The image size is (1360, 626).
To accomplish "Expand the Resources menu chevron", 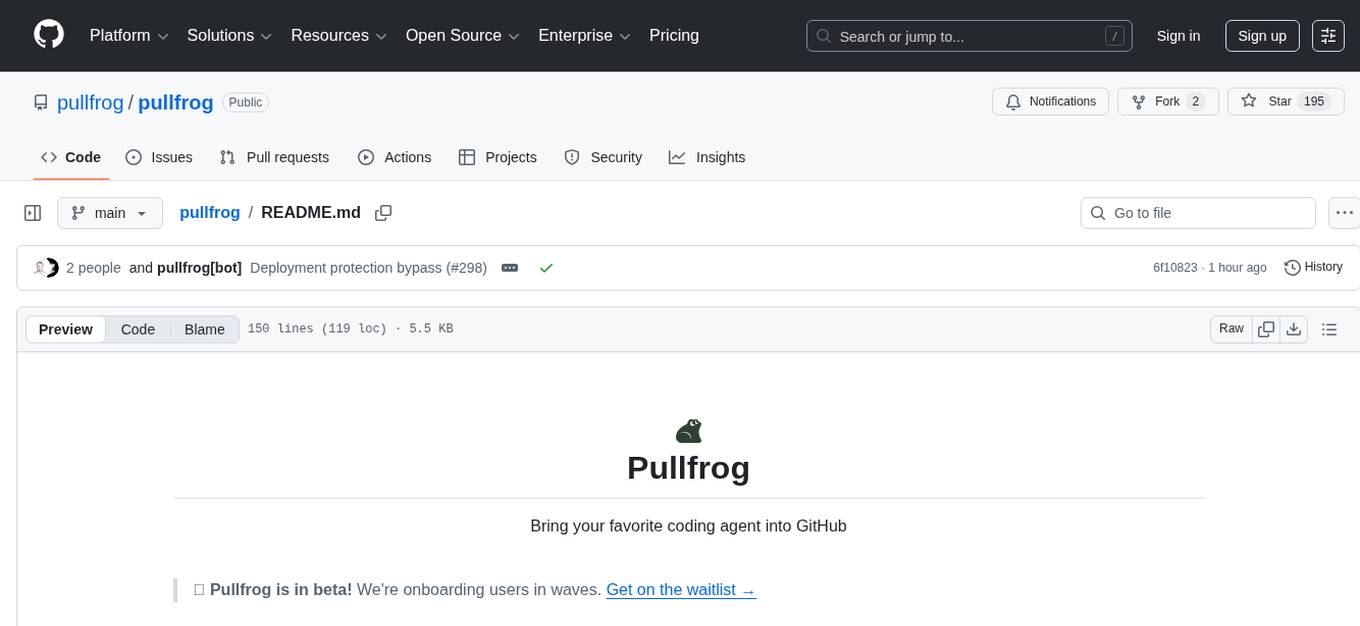I will pos(382,36).
